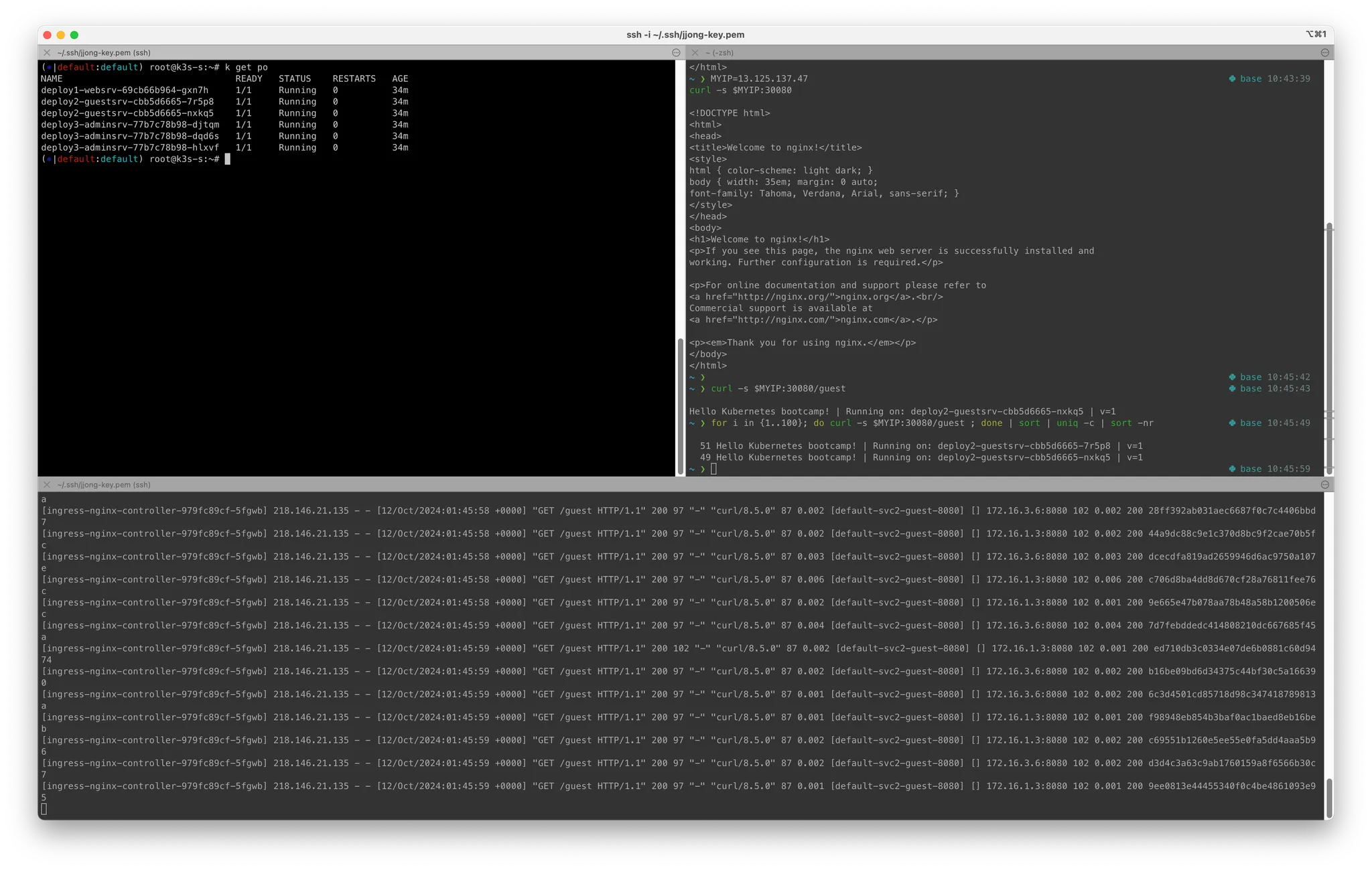Click the STATUS column header
Screen dimensions: 1372x870
pos(295,78)
